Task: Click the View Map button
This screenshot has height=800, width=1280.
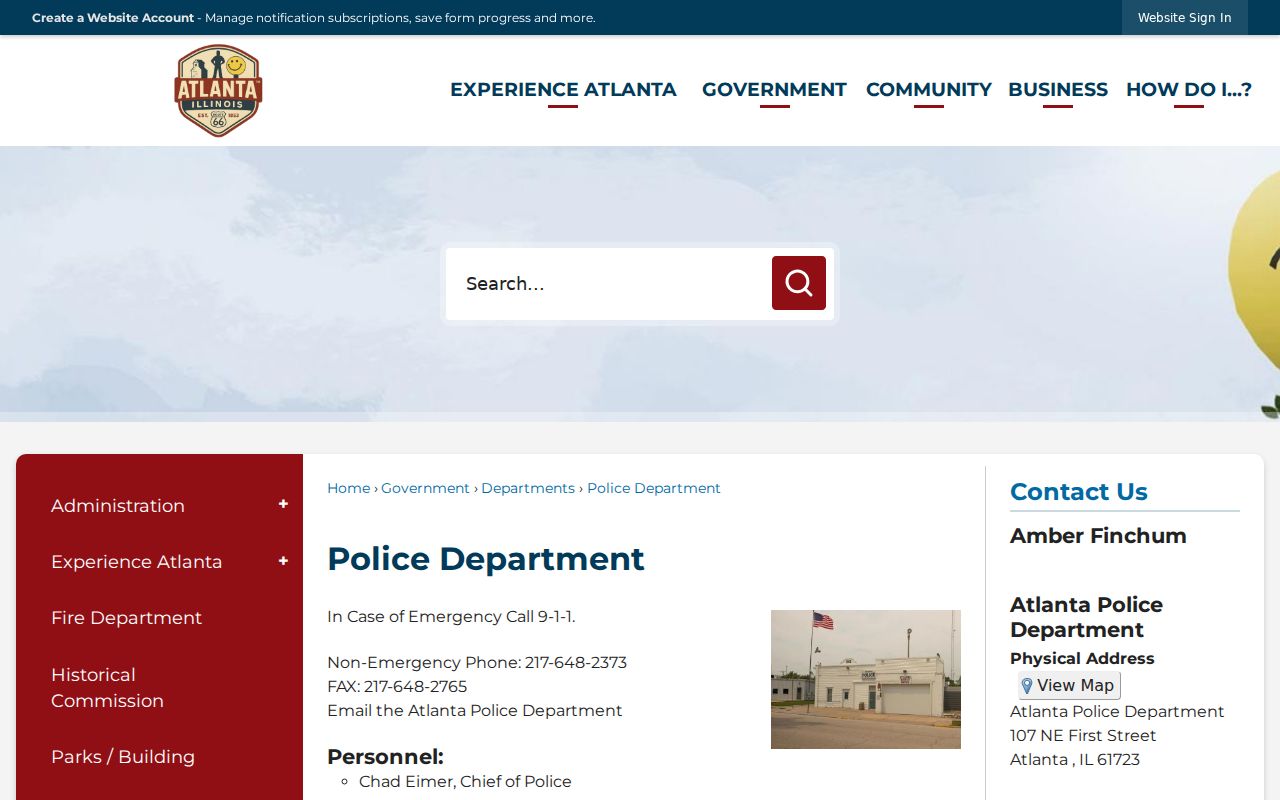Action: click(x=1070, y=686)
